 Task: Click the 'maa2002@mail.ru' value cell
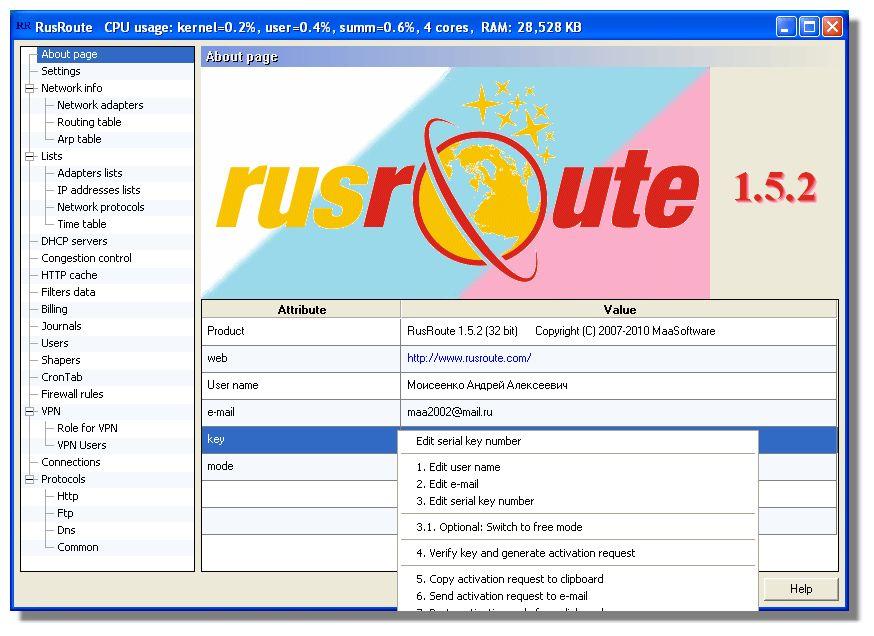[619, 412]
